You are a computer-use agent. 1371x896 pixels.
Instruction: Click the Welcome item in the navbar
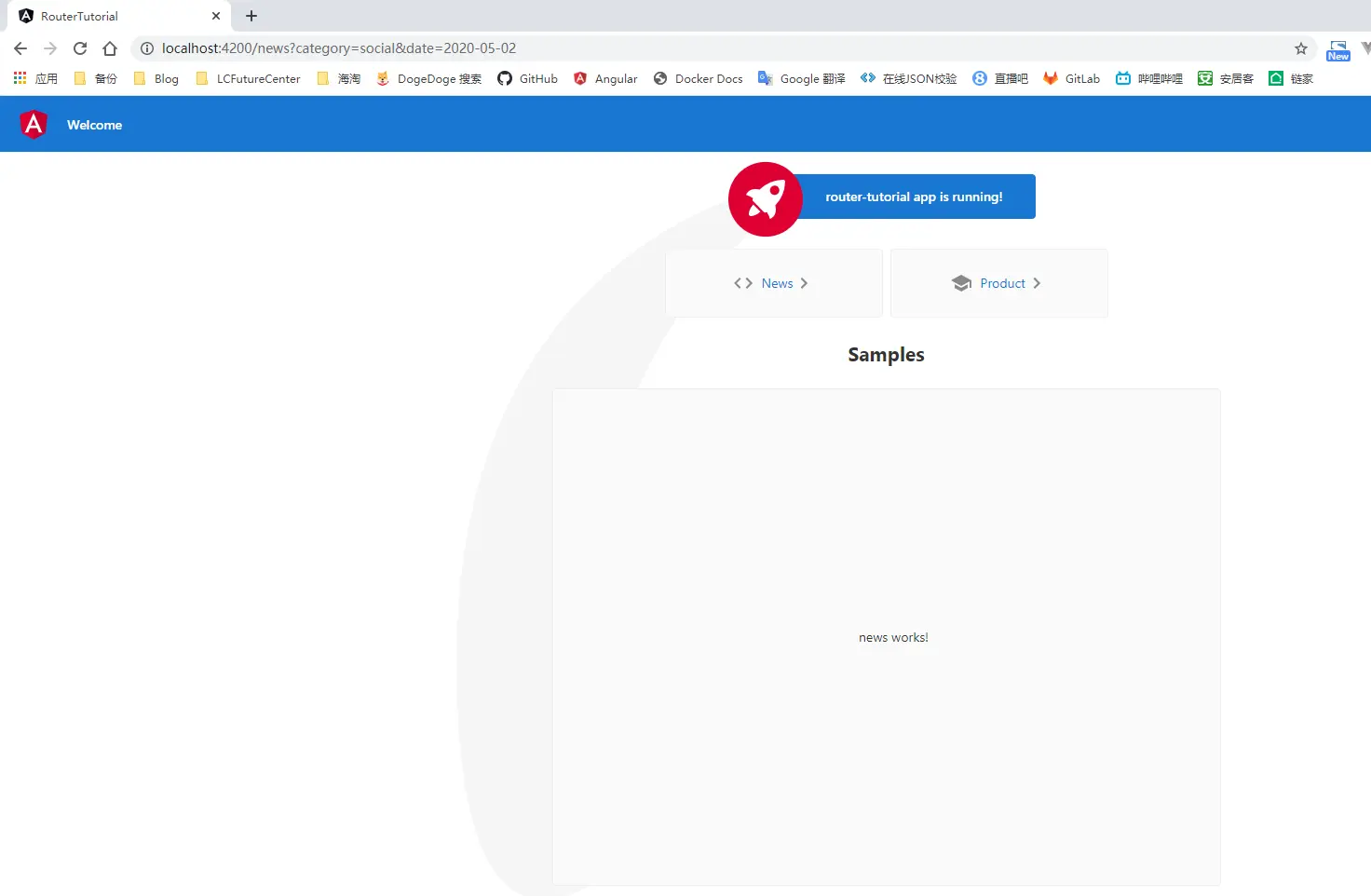(93, 124)
